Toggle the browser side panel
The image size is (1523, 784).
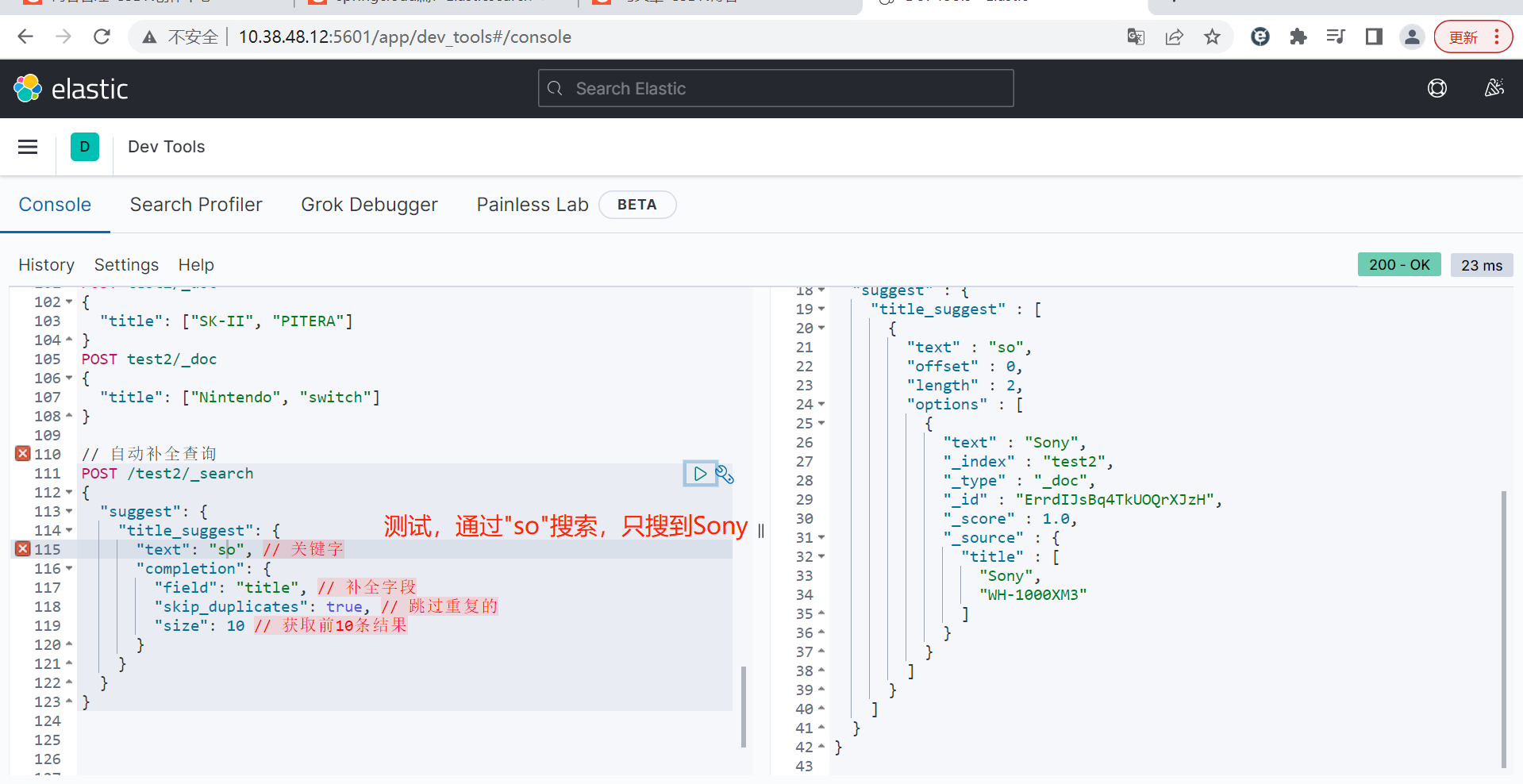(x=1374, y=37)
